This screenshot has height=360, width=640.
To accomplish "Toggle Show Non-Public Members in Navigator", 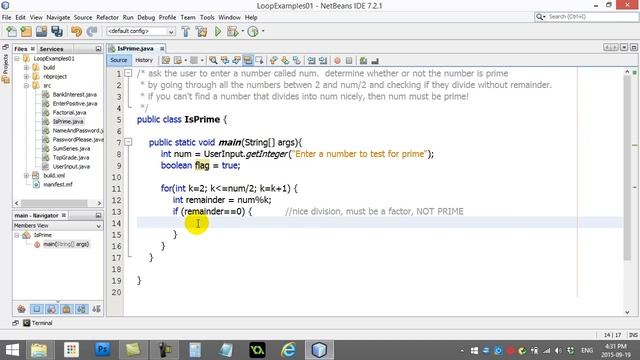I will [x=67, y=309].
